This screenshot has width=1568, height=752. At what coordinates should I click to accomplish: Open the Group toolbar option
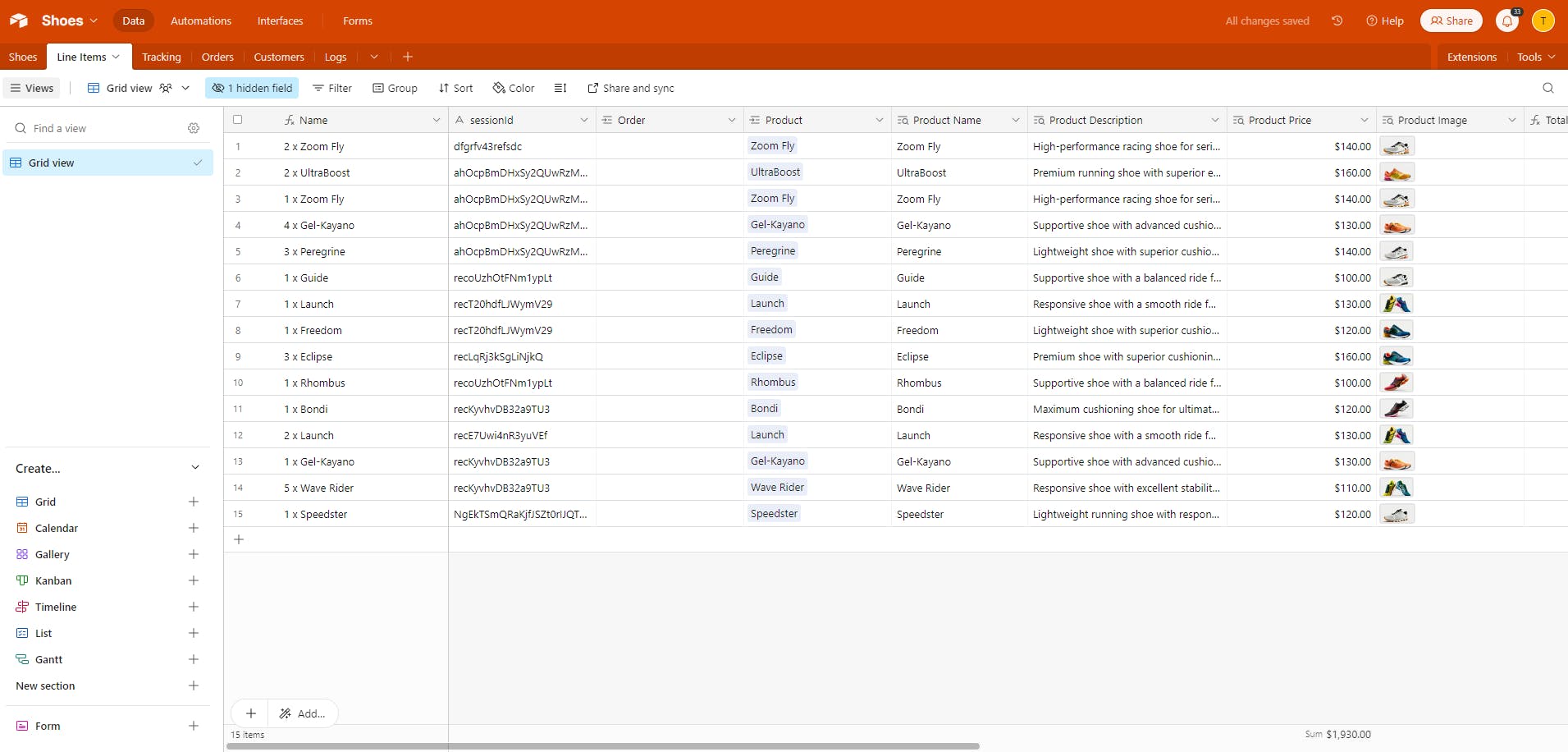pos(395,88)
